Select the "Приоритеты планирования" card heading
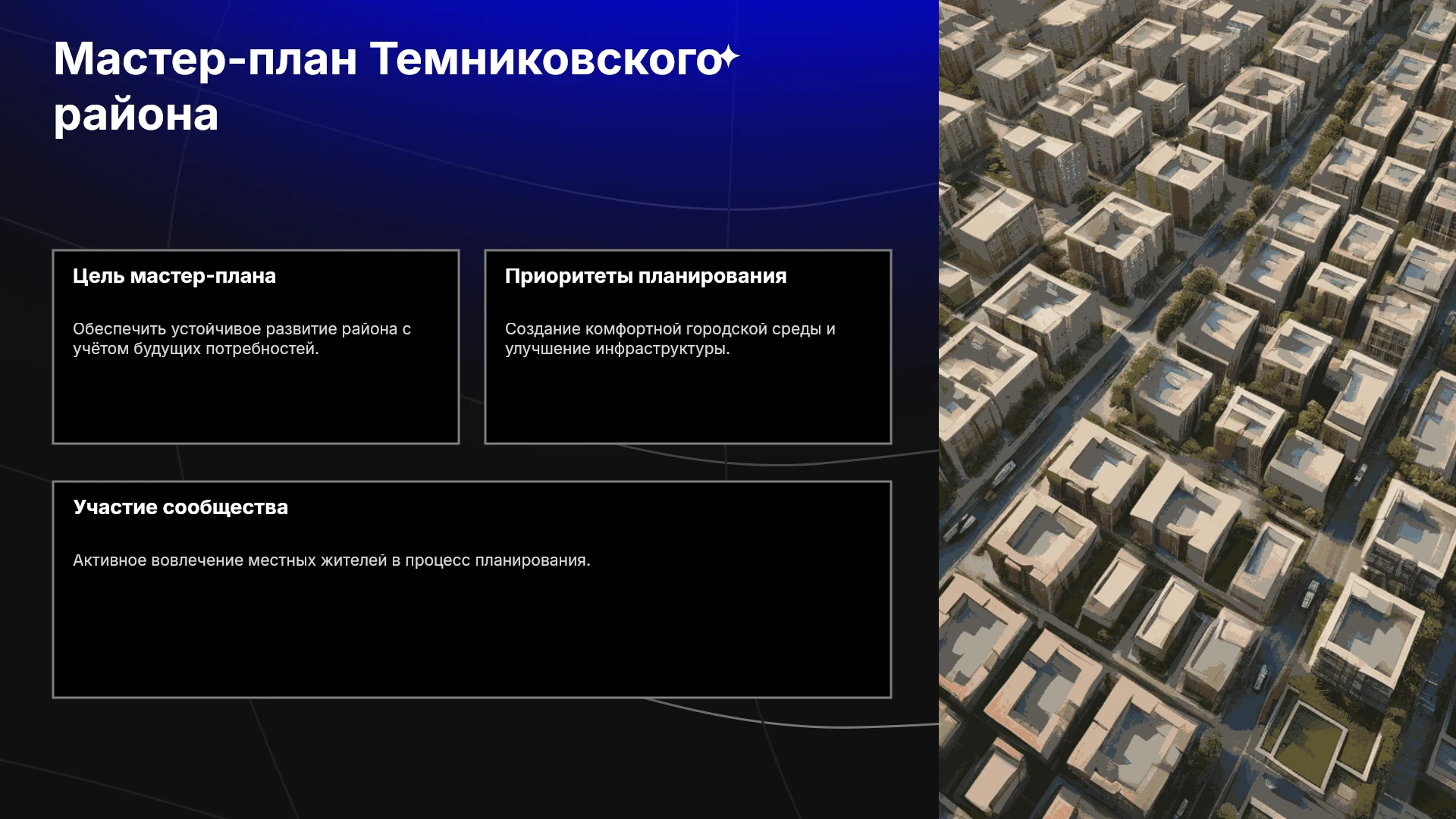1456x819 pixels. pos(645,276)
